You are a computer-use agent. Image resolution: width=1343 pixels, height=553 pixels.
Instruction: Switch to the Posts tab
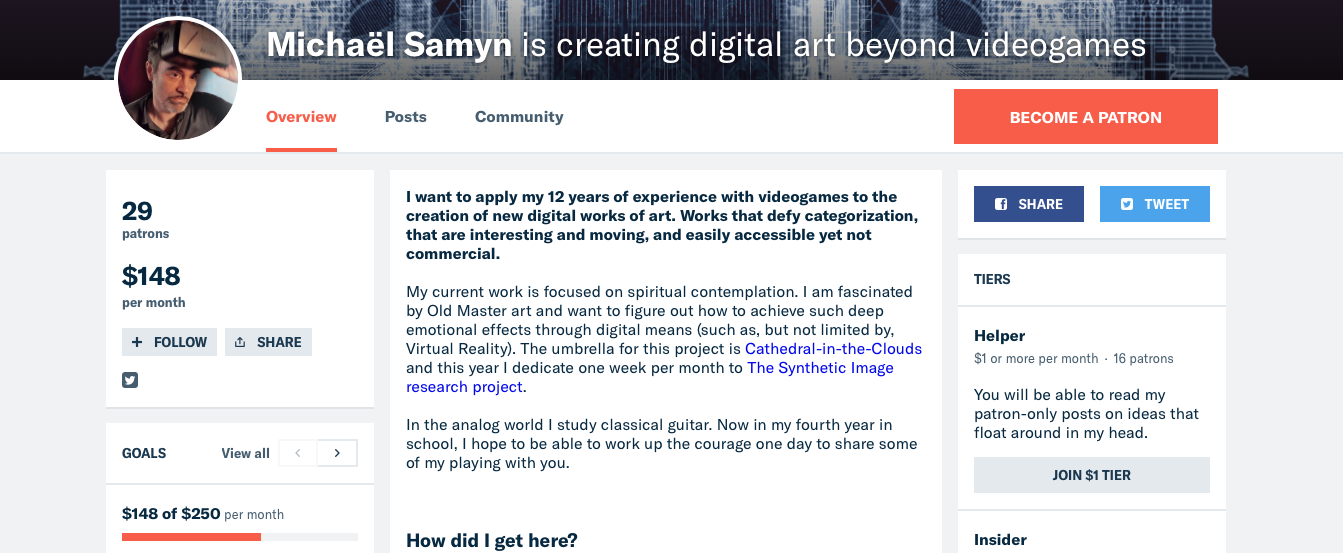click(406, 117)
